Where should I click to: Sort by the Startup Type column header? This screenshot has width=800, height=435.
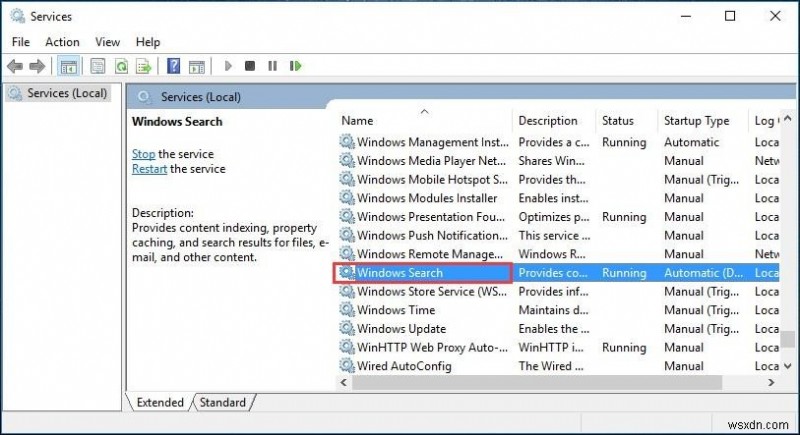click(x=703, y=121)
